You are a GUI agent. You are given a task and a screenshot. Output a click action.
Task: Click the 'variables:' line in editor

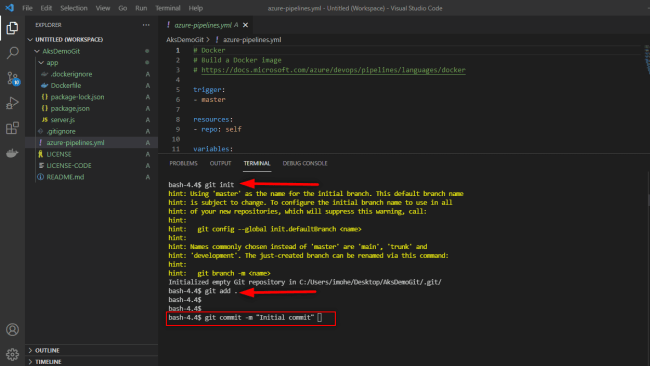pyautogui.click(x=213, y=149)
